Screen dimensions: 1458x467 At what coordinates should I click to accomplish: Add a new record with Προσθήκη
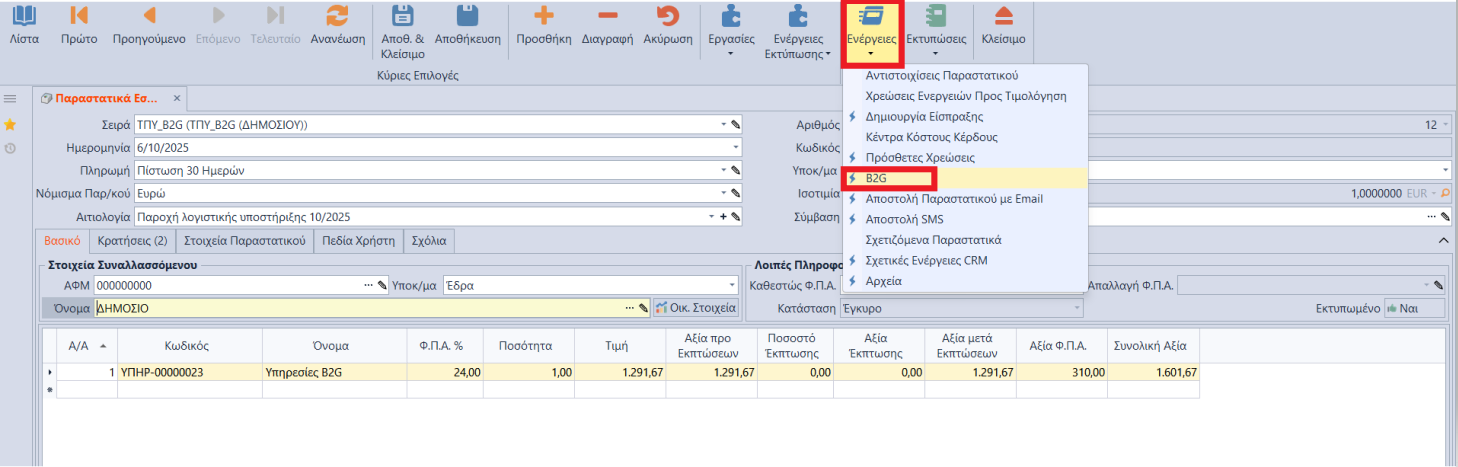tap(543, 18)
